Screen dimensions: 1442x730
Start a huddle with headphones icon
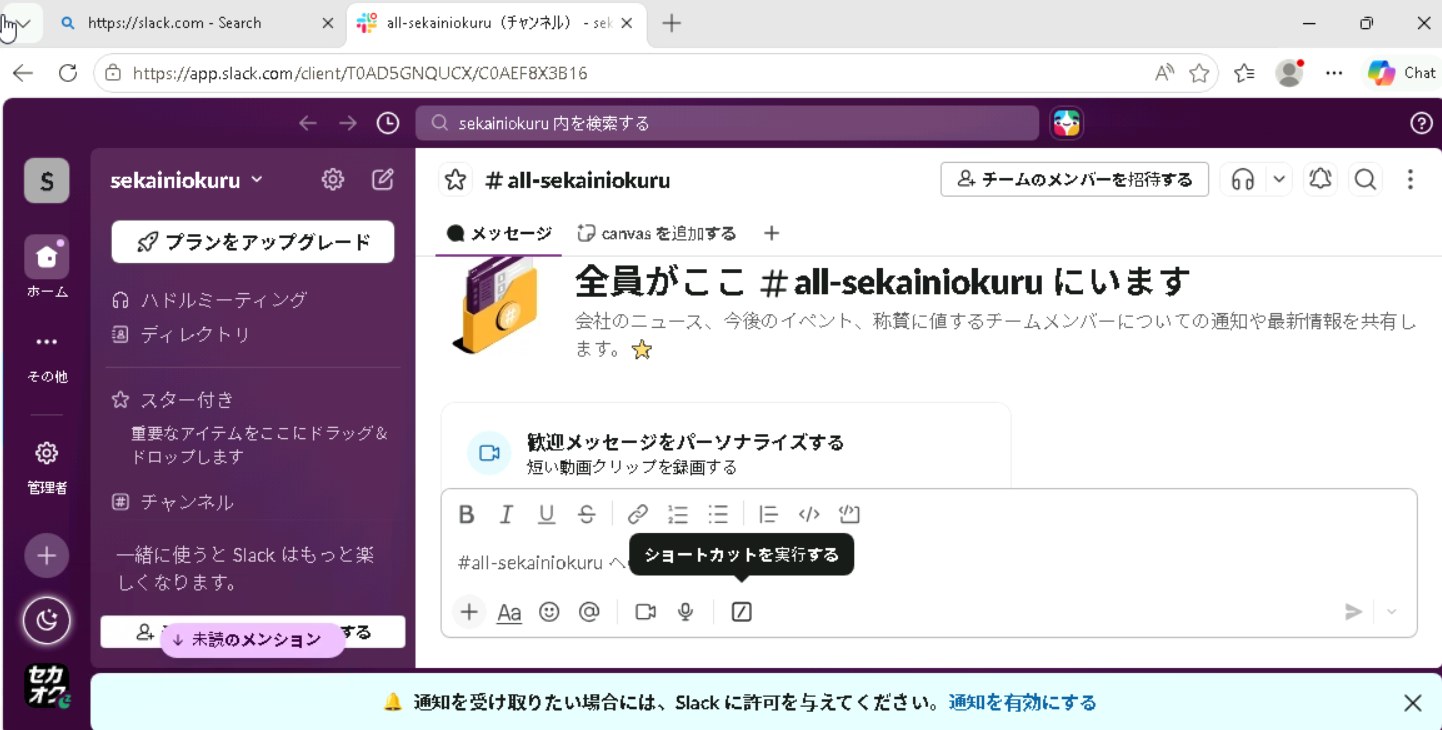point(1243,180)
